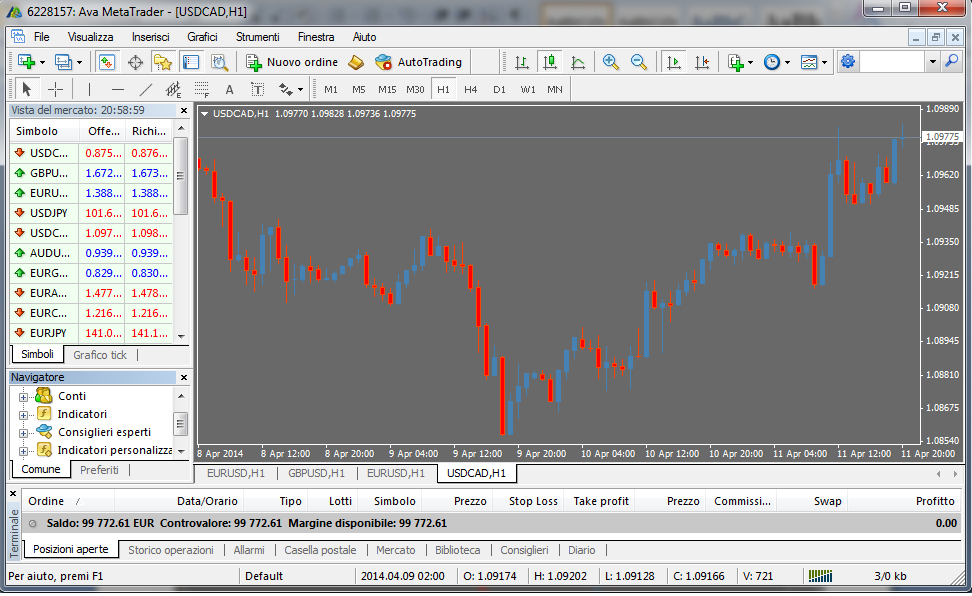Image resolution: width=972 pixels, height=596 pixels.
Task: Pick the horizontal line drawing tool
Action: [118, 89]
